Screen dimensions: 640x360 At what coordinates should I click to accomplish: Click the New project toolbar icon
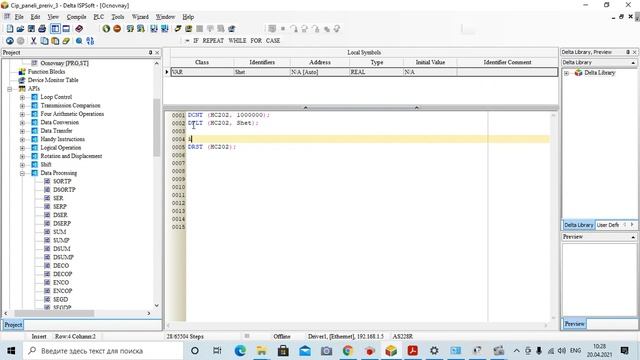[10, 29]
